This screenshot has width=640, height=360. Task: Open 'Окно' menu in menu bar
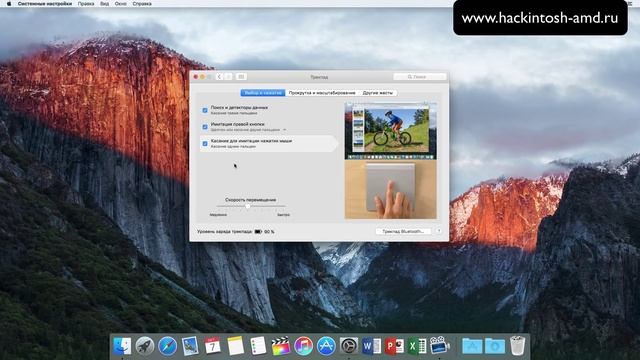pos(120,4)
